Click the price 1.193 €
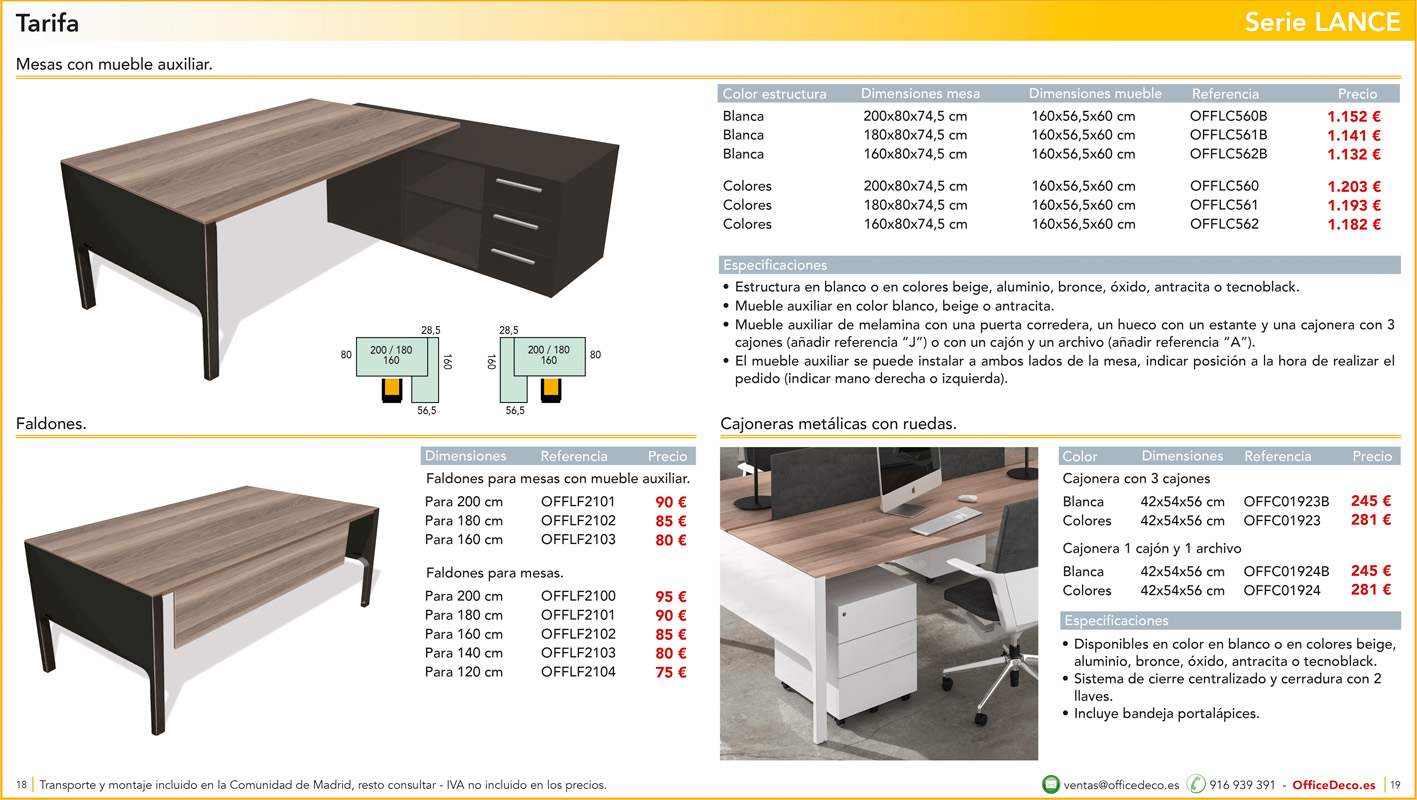The width and height of the screenshot is (1417, 800). point(1354,205)
